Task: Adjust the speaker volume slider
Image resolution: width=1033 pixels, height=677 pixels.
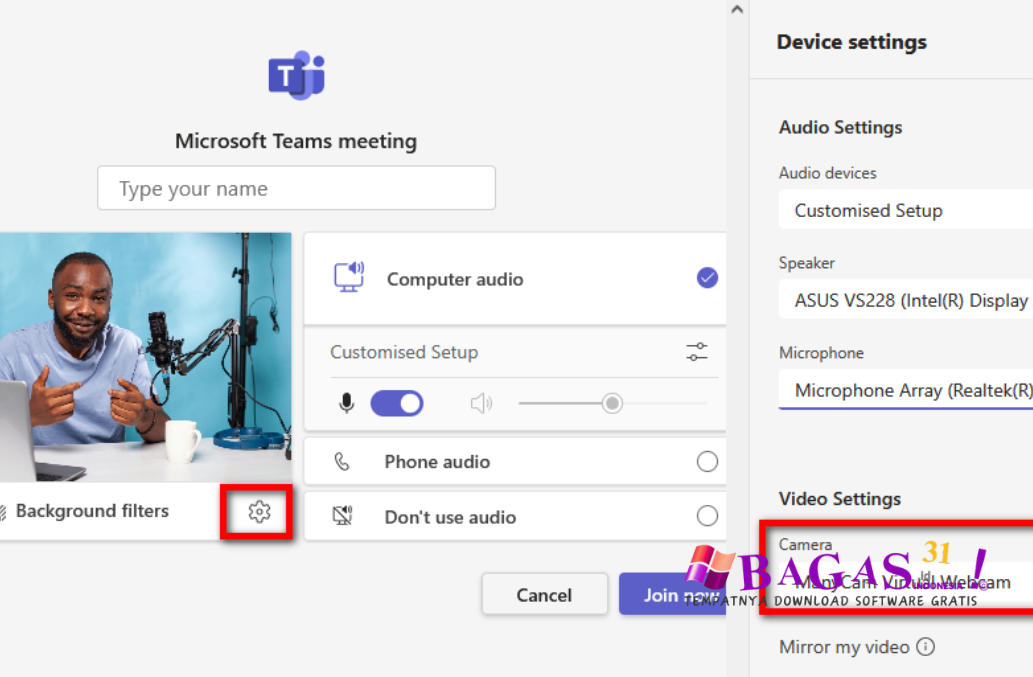Action: pyautogui.click(x=613, y=403)
